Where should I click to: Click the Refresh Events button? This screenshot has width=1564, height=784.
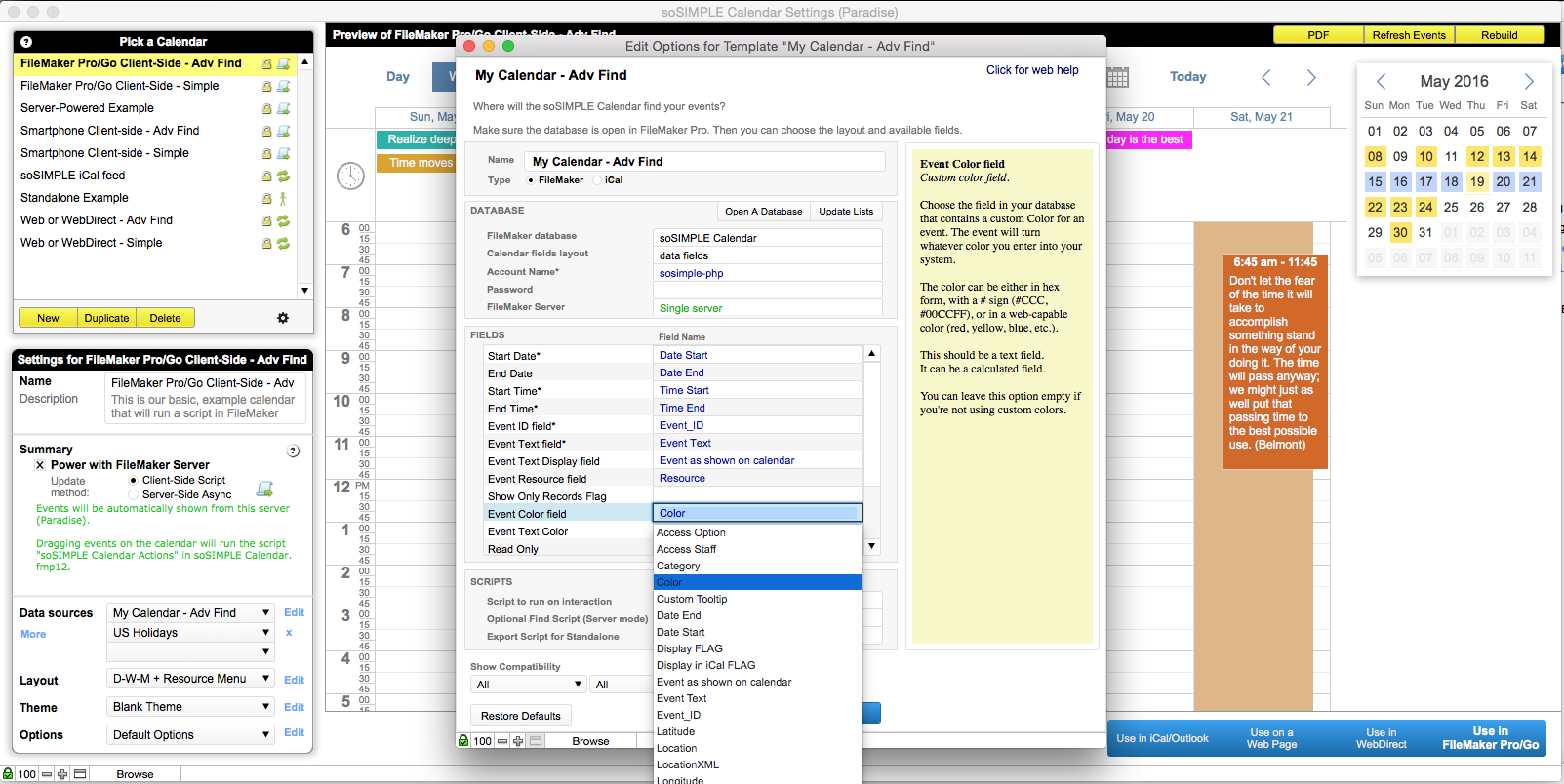click(1409, 35)
